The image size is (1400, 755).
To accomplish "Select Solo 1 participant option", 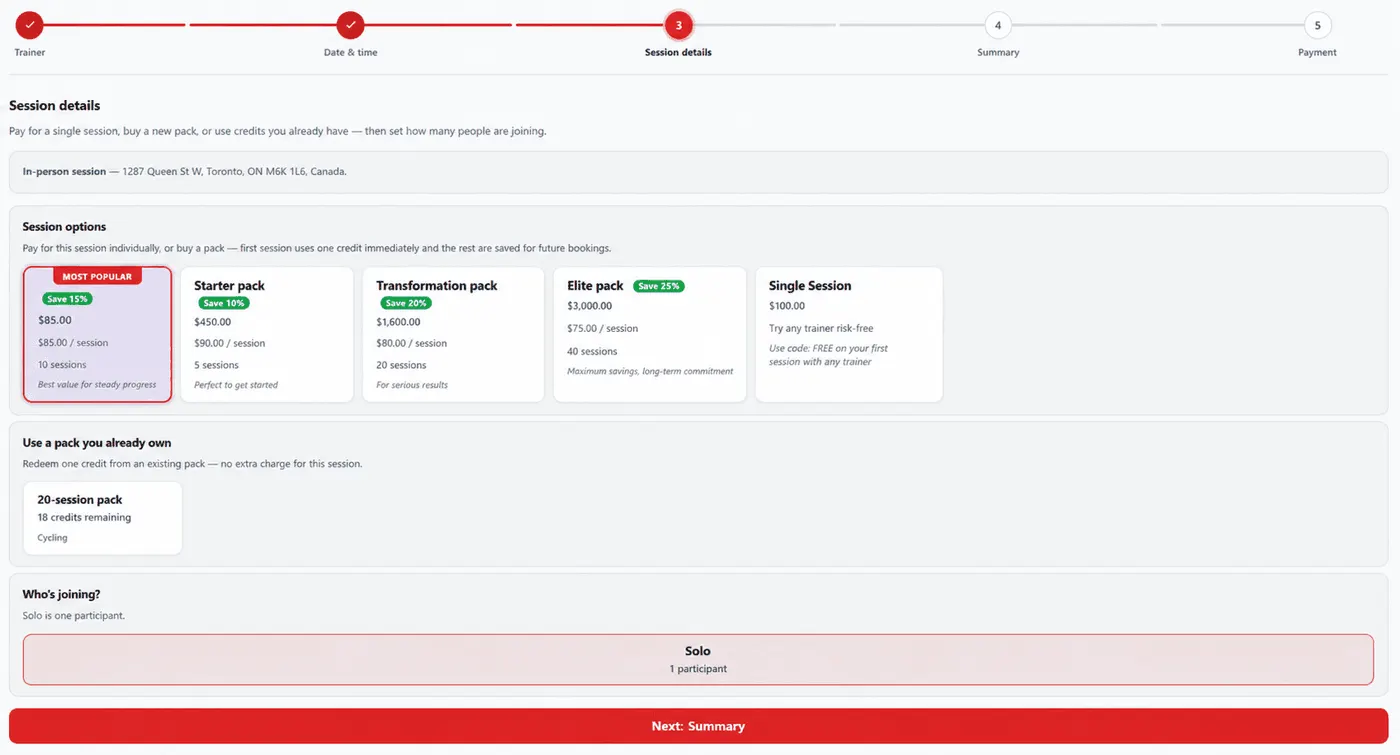I will [698, 659].
